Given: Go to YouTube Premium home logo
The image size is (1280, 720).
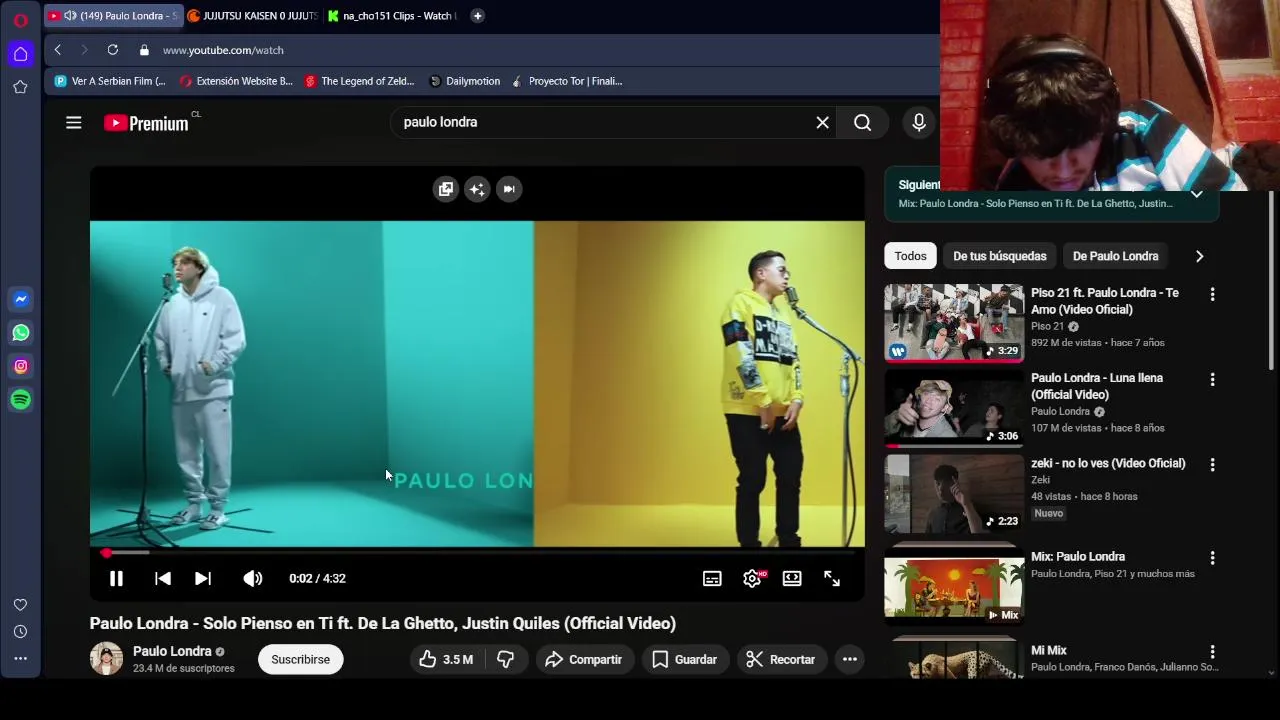Looking at the screenshot, I should [146, 123].
